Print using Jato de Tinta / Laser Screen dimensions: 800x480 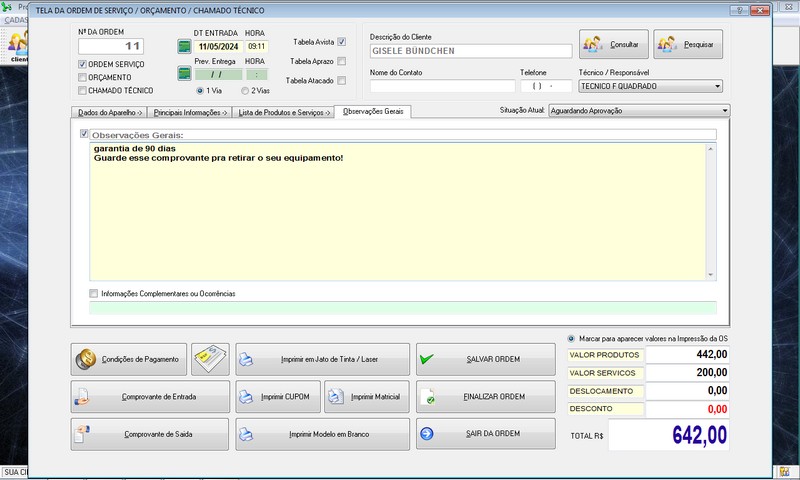click(322, 360)
